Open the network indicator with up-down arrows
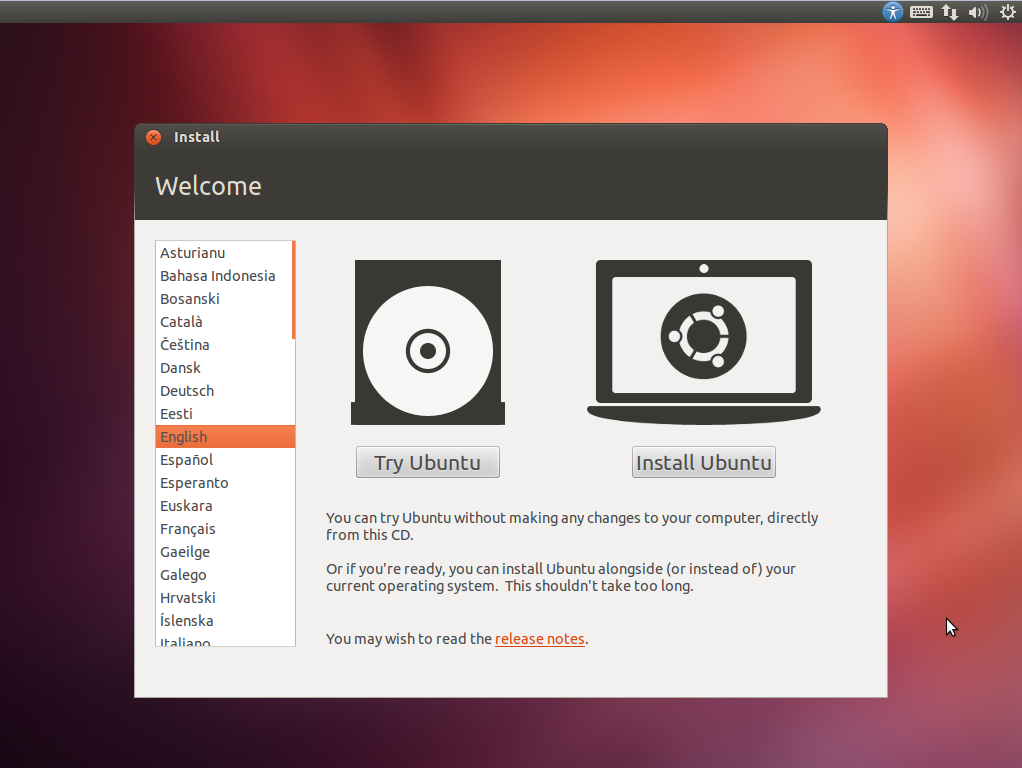The width and height of the screenshot is (1022, 768). 948,12
